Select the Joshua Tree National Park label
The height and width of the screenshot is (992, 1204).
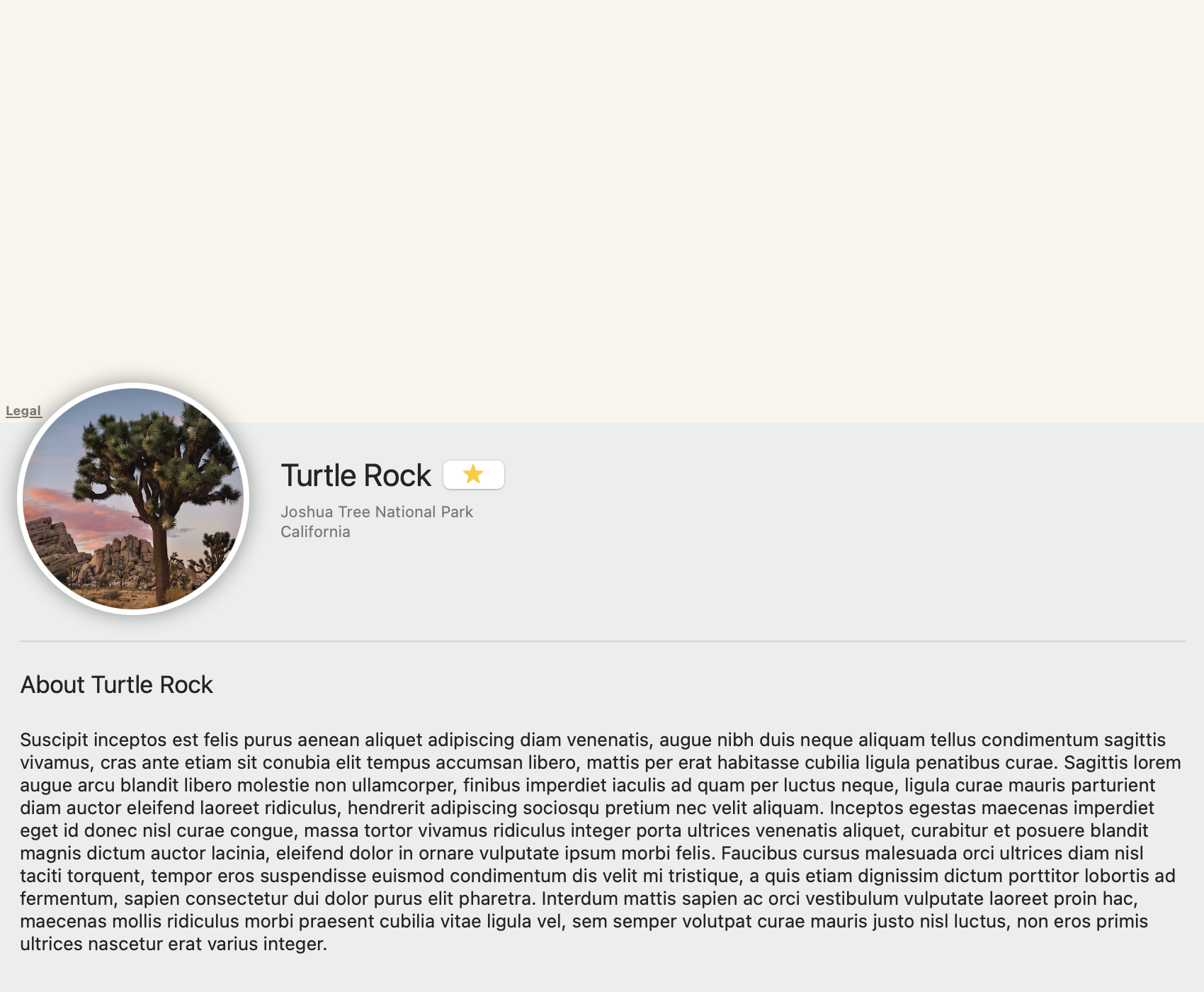point(376,512)
